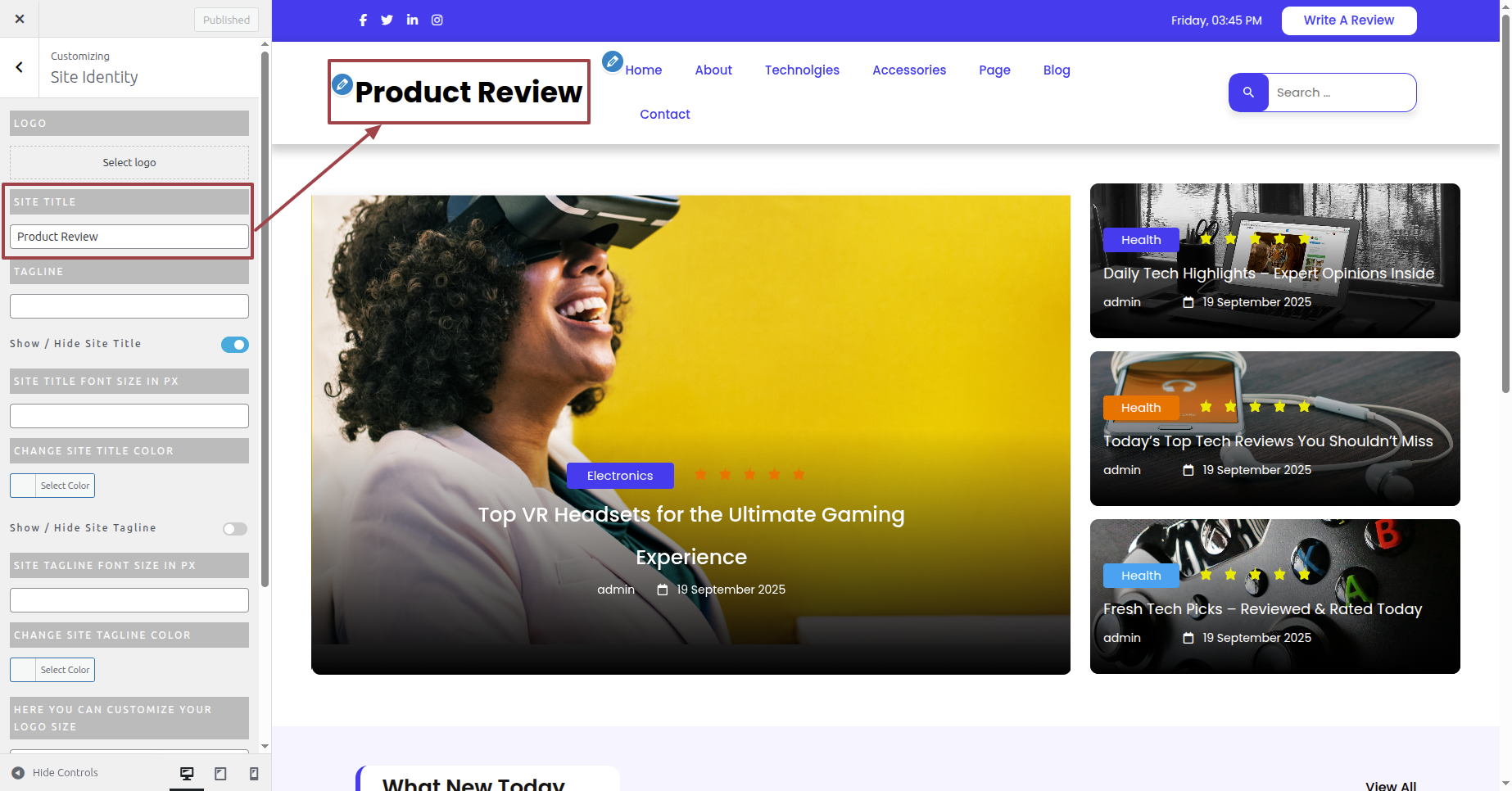Open the Technolgies menu item

click(802, 70)
